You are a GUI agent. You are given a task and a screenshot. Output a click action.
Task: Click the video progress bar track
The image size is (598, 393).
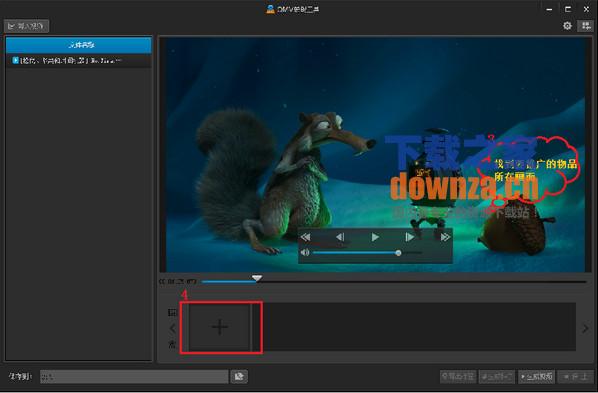[394, 282]
